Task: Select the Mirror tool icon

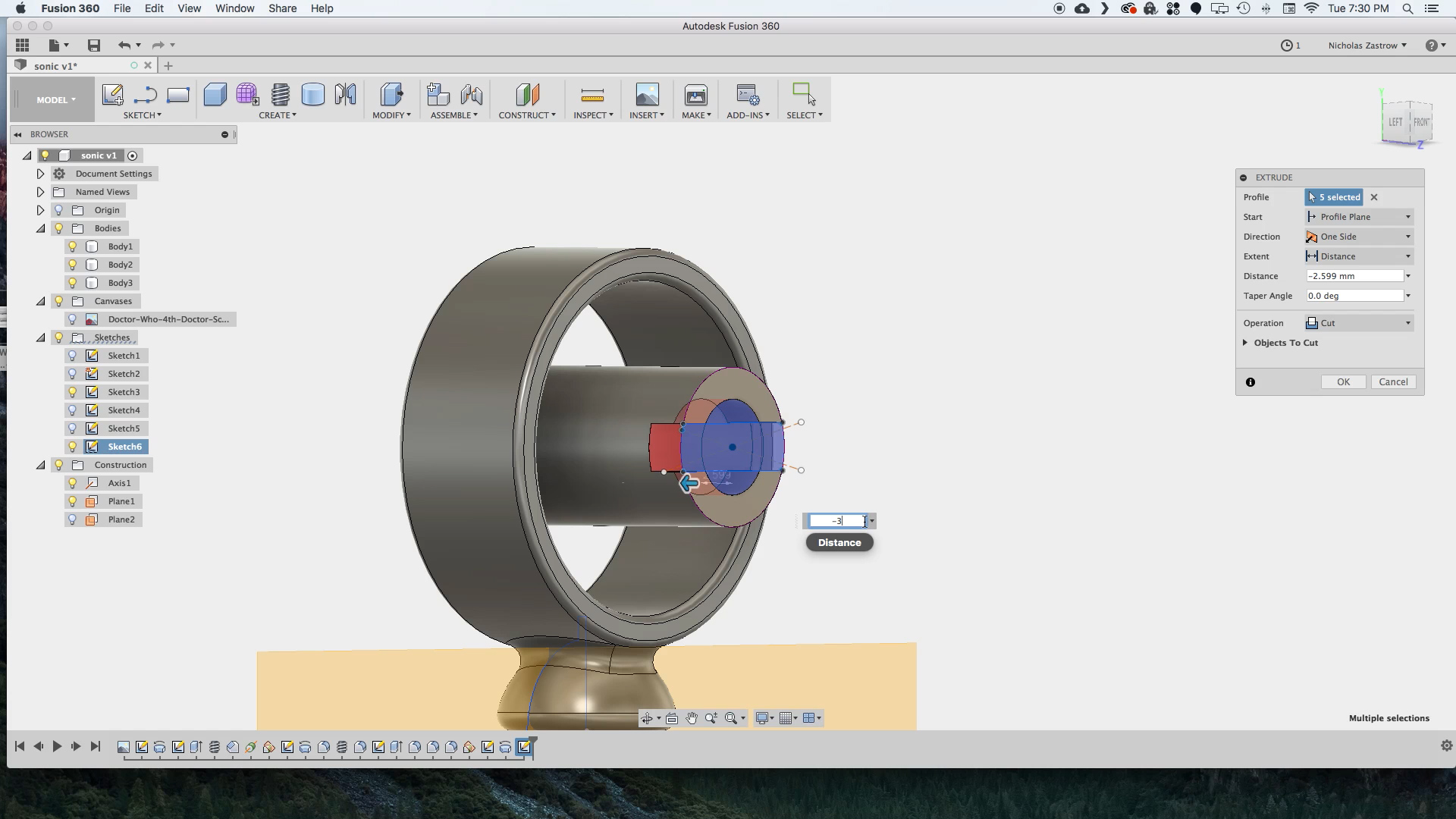Action: pyautogui.click(x=345, y=95)
